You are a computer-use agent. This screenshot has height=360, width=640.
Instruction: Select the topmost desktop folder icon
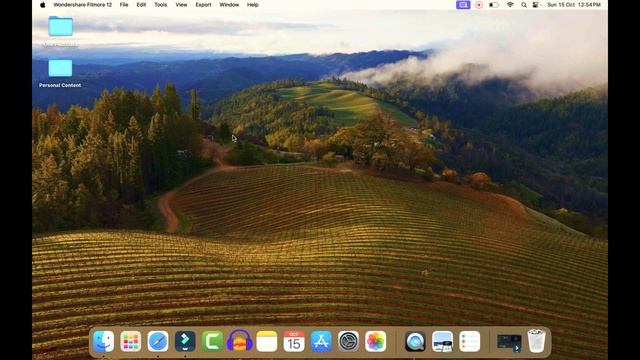(60, 26)
